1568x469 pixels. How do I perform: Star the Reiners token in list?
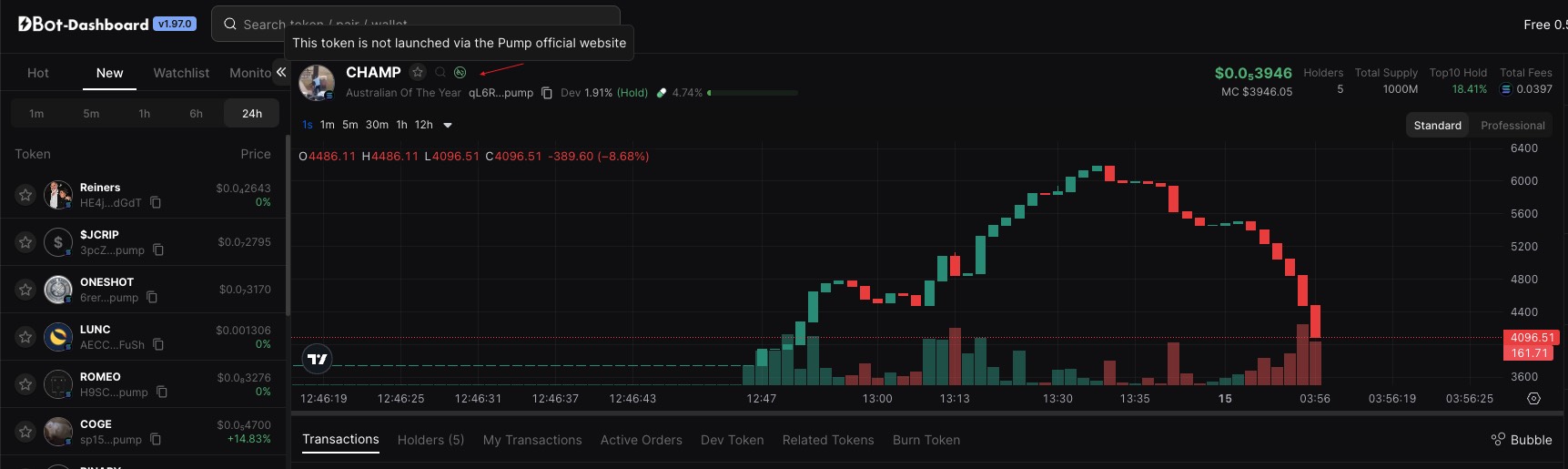point(25,195)
